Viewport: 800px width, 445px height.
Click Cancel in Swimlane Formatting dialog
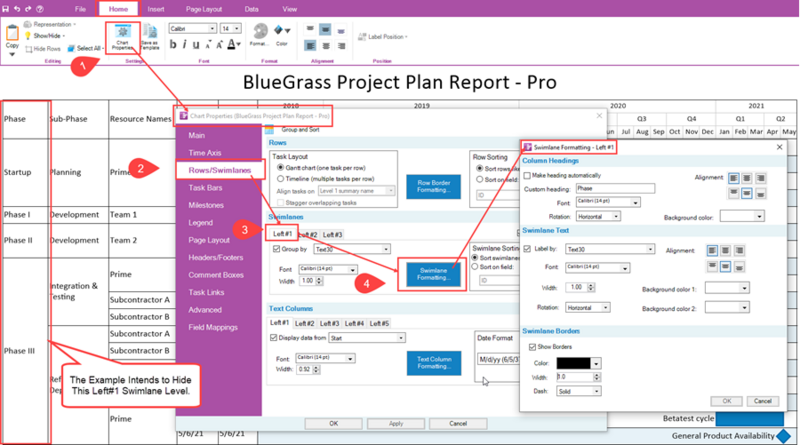(x=763, y=401)
